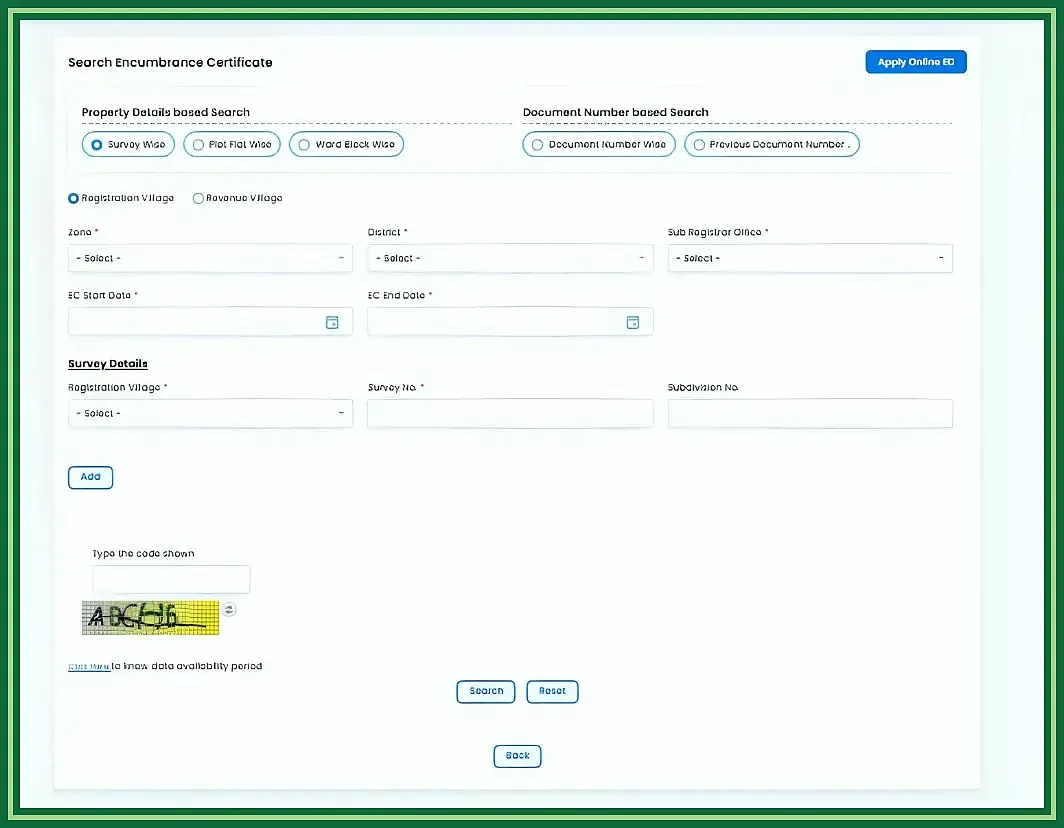Select the Document Number Wise option
The image size is (1064, 828).
click(599, 144)
